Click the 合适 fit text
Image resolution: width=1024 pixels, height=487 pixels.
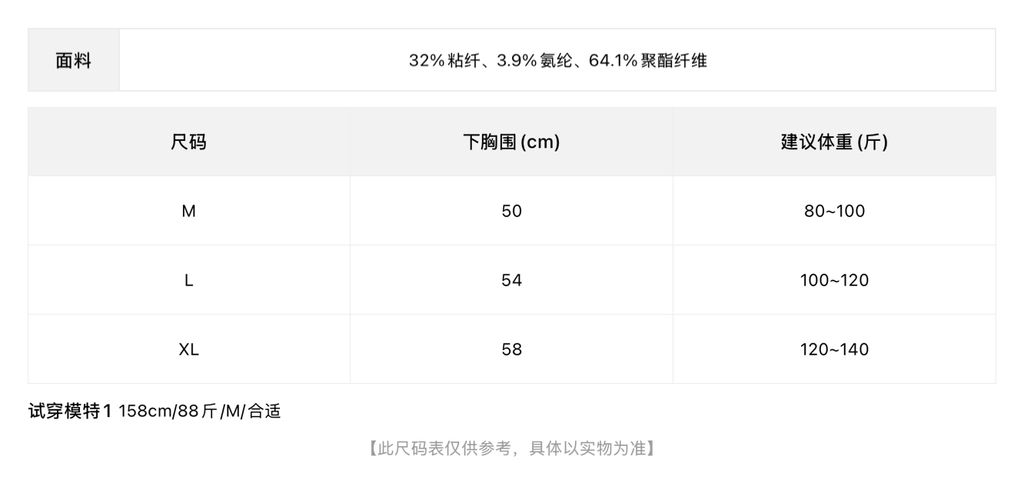click(264, 412)
